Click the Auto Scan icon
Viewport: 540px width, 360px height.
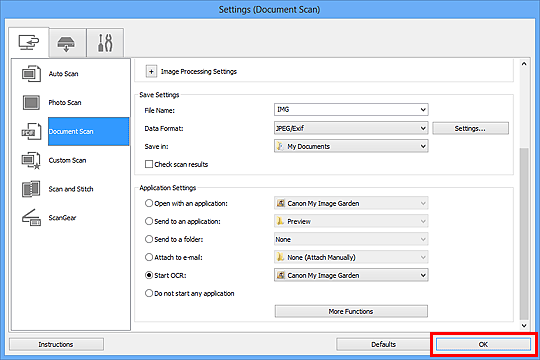(31, 73)
